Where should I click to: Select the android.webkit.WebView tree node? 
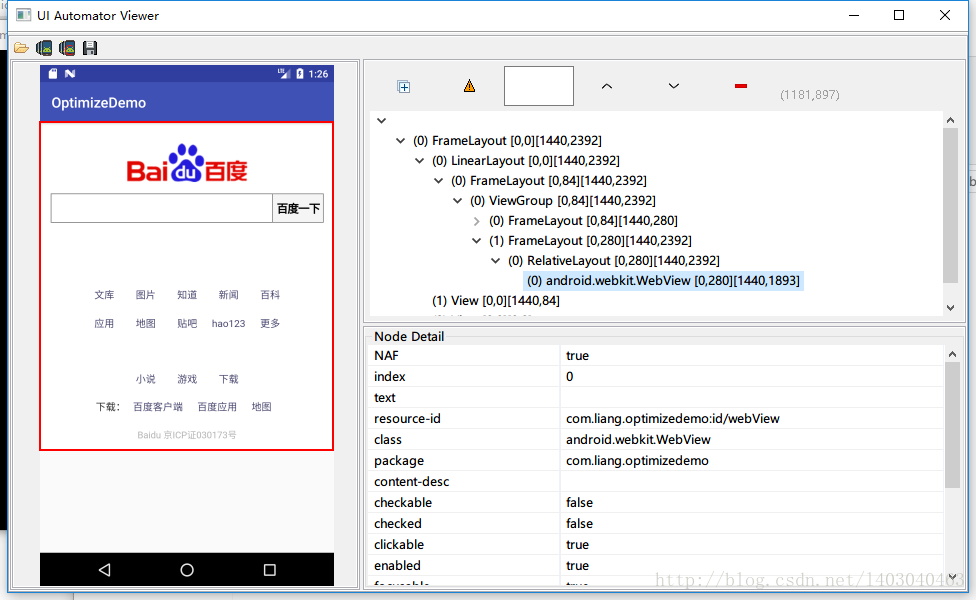(x=664, y=281)
